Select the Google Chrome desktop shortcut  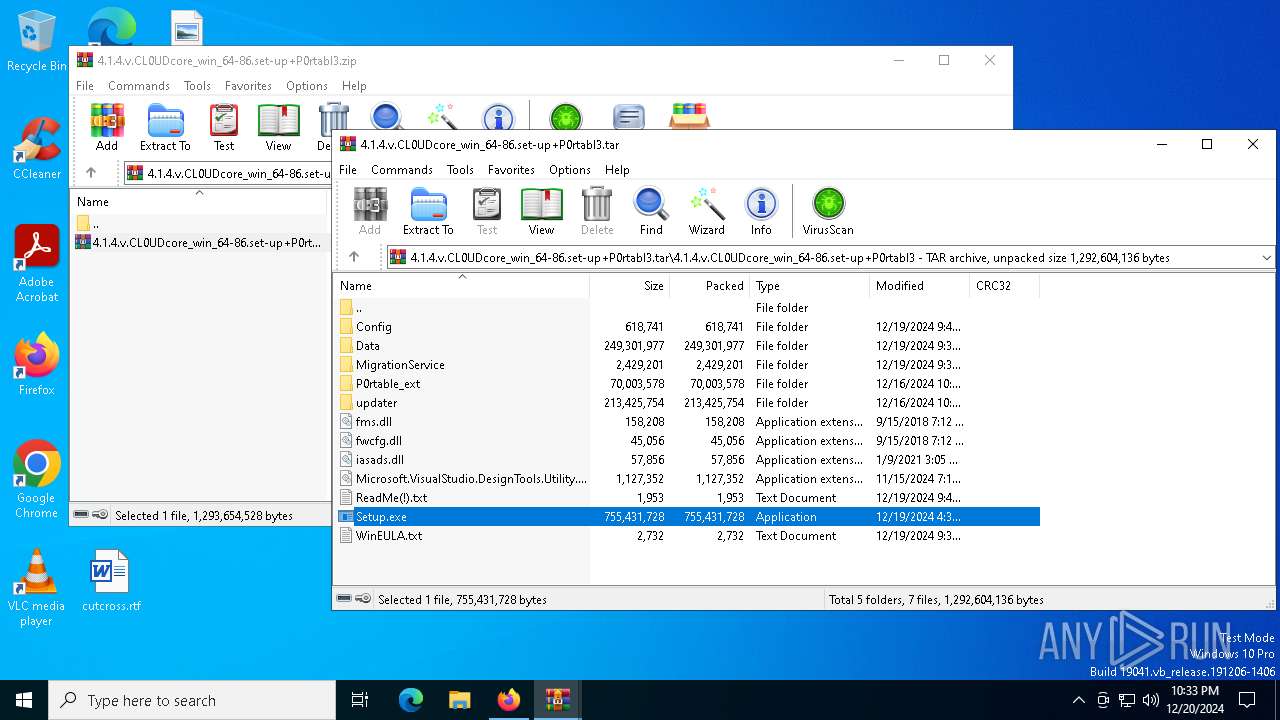(37, 479)
